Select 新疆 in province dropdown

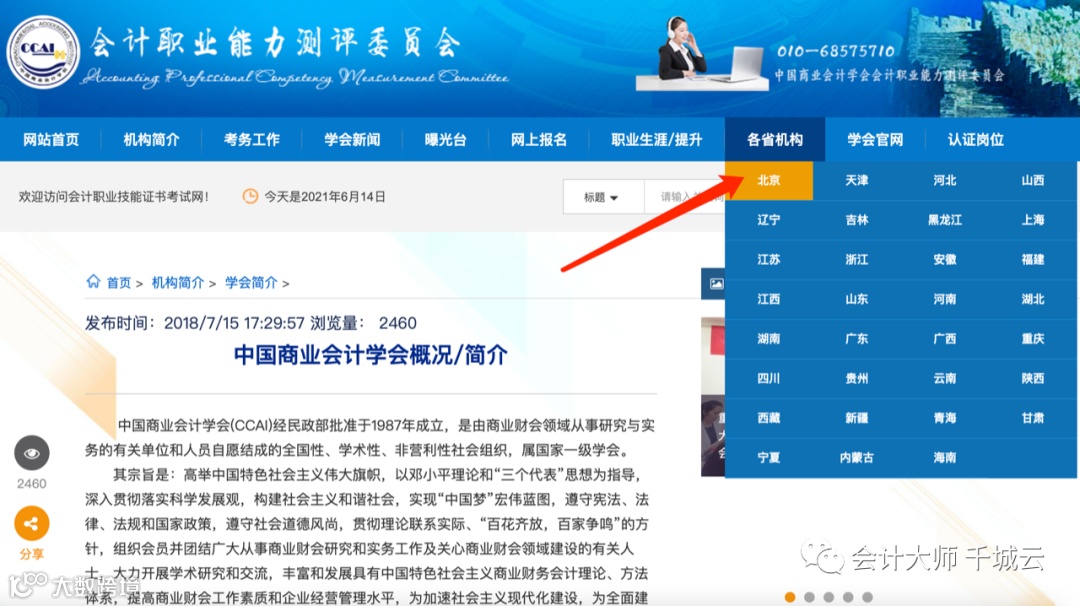857,418
